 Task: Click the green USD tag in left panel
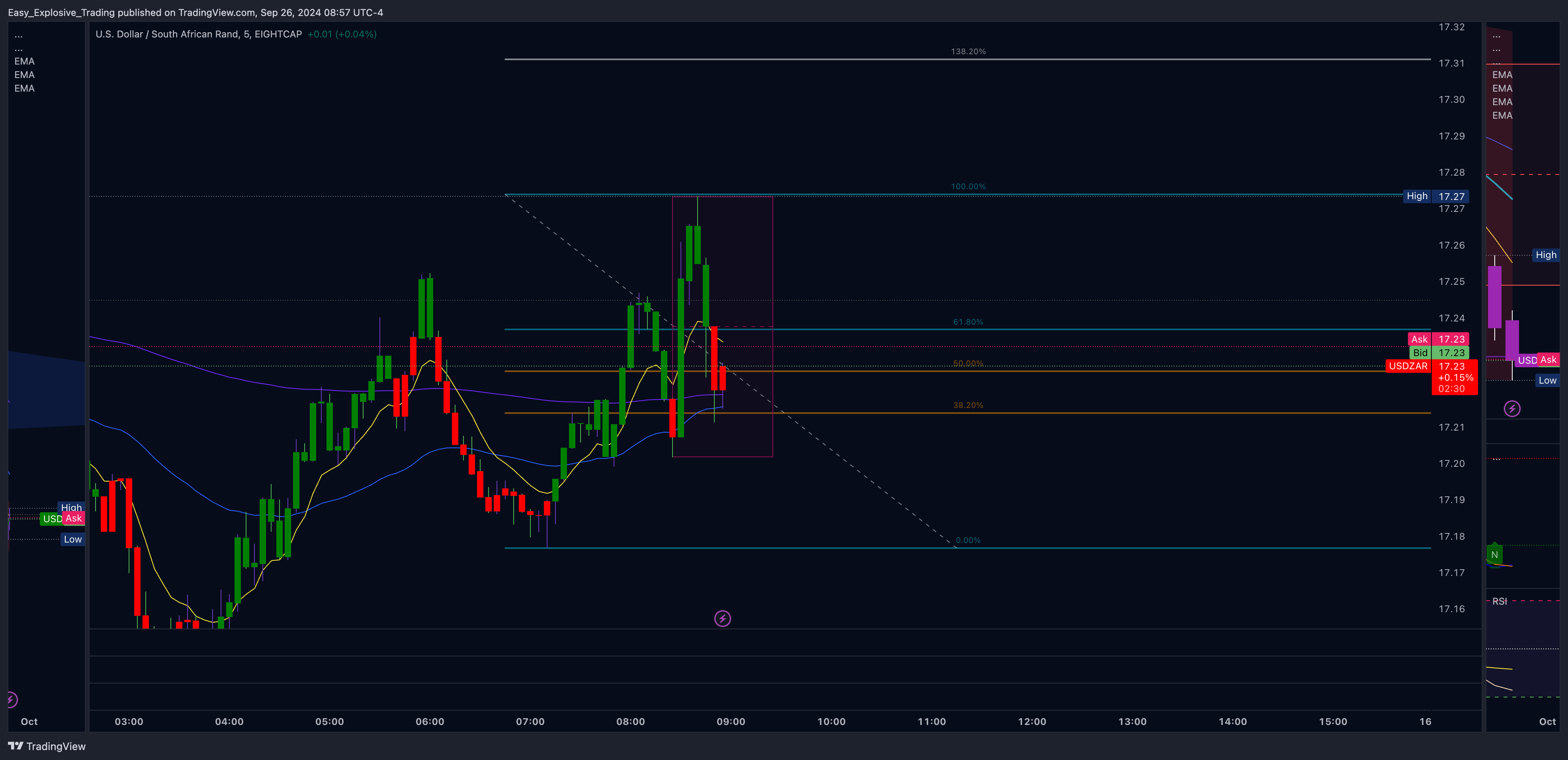pyautogui.click(x=52, y=519)
